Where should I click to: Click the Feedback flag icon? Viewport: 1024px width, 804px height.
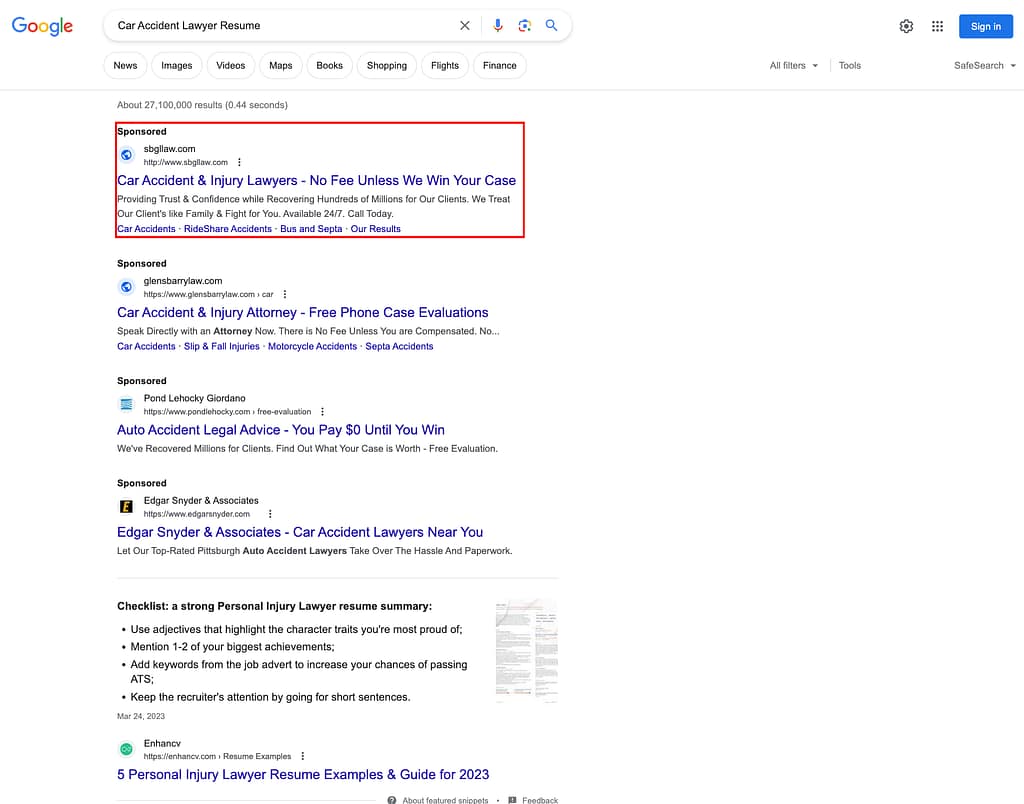tap(513, 800)
